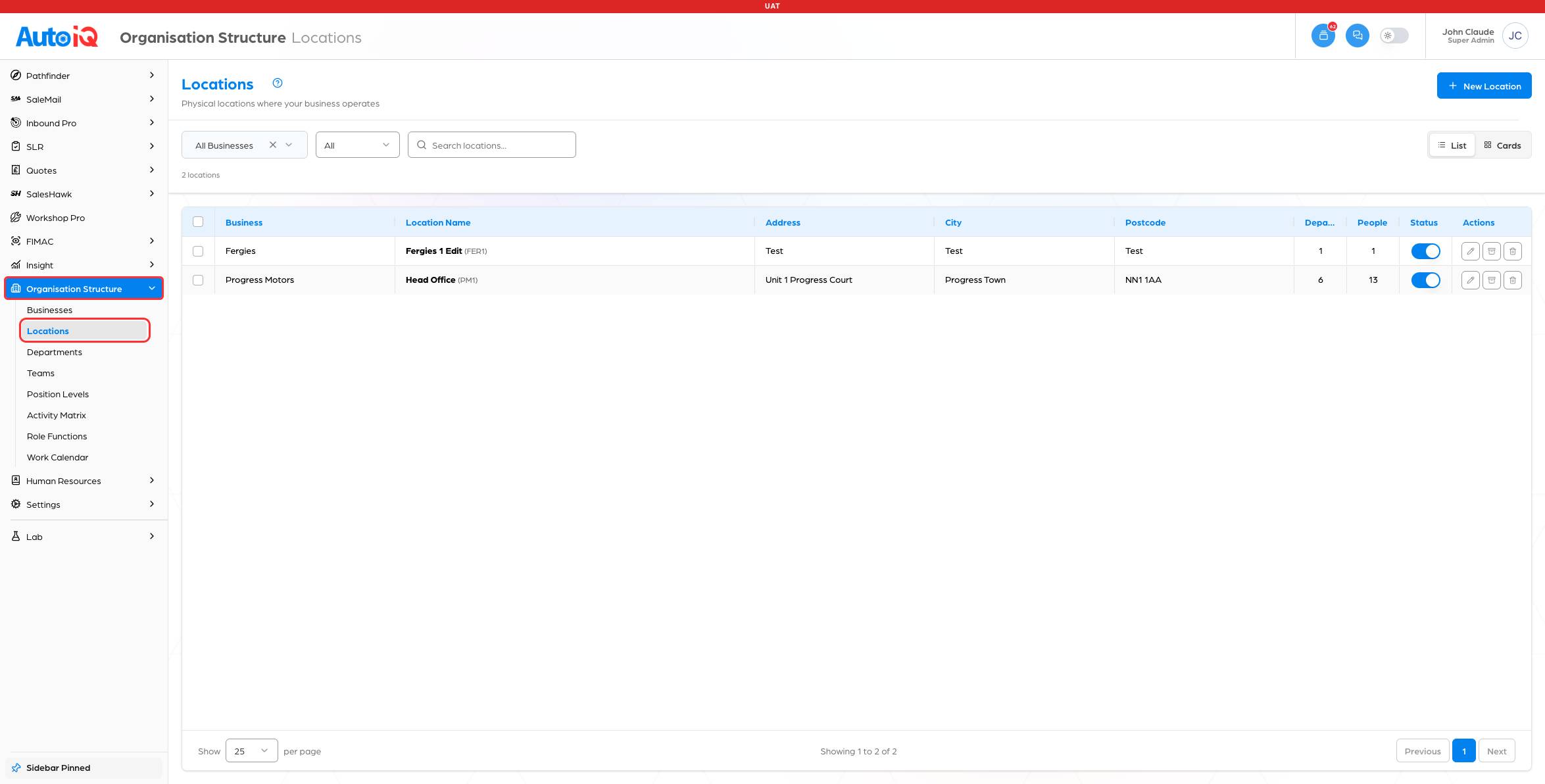The width and height of the screenshot is (1545, 784).
Task: Click the Sidebar Pinned pin icon
Action: coord(16,768)
